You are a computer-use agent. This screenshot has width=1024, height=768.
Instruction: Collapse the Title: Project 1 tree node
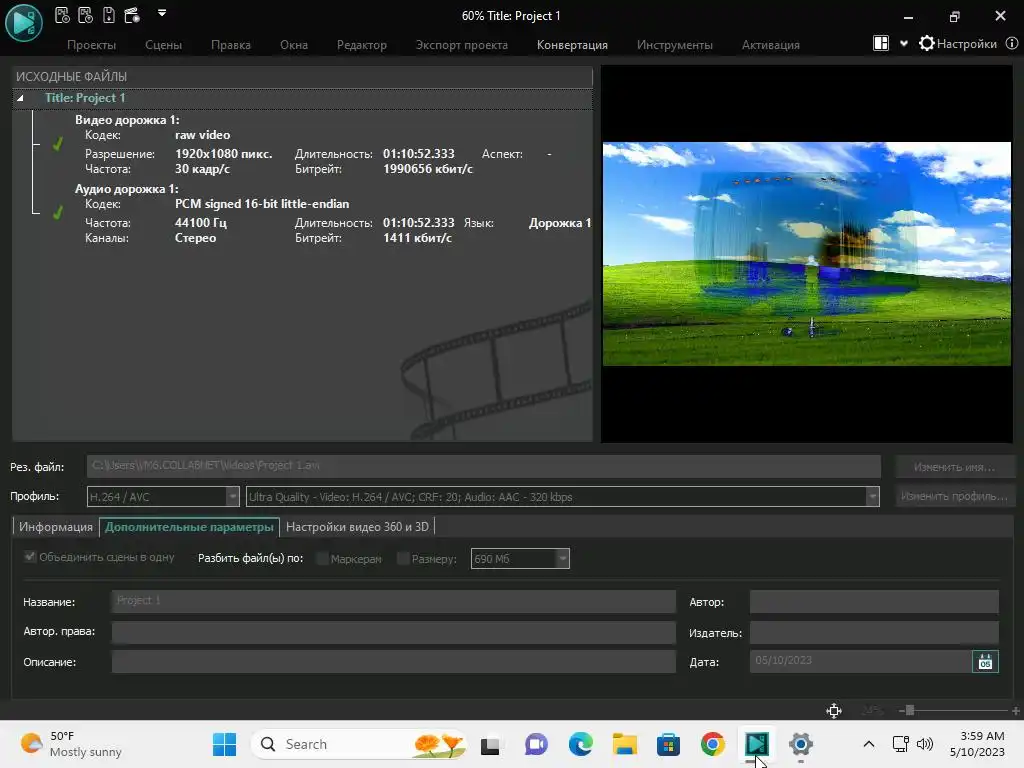(x=20, y=98)
